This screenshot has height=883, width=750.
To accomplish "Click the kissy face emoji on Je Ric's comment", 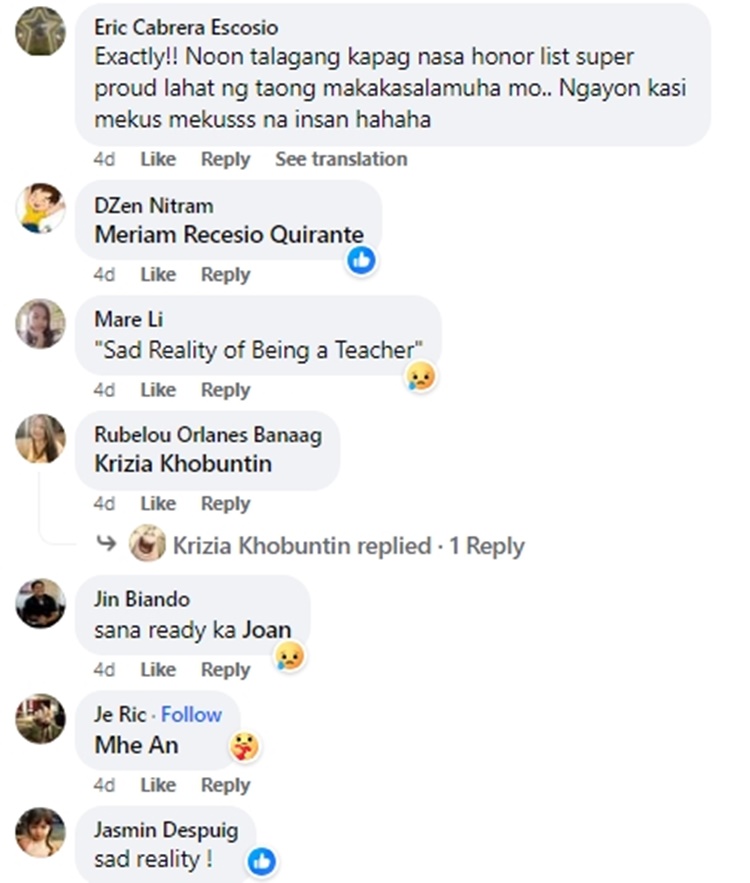I will (249, 744).
